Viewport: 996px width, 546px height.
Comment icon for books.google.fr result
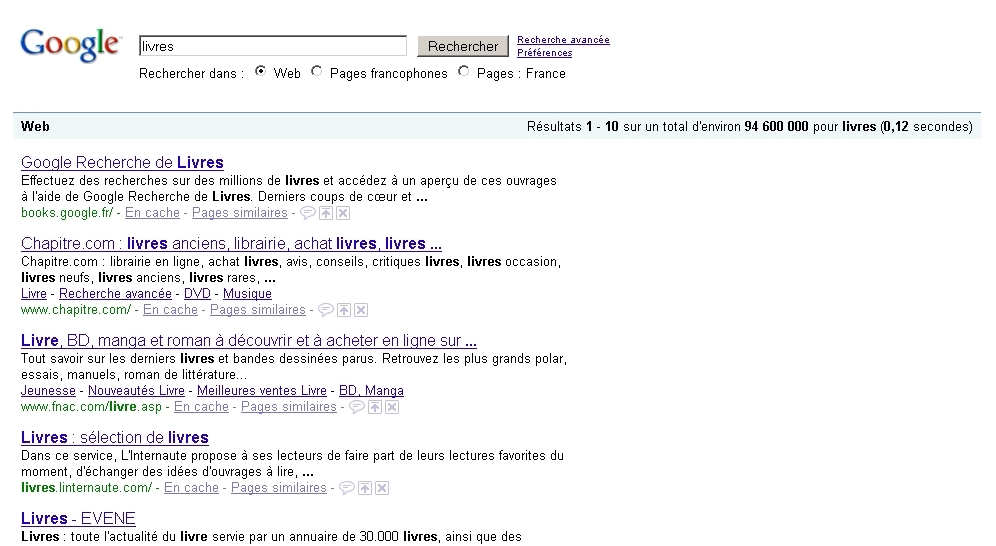pyautogui.click(x=307, y=213)
